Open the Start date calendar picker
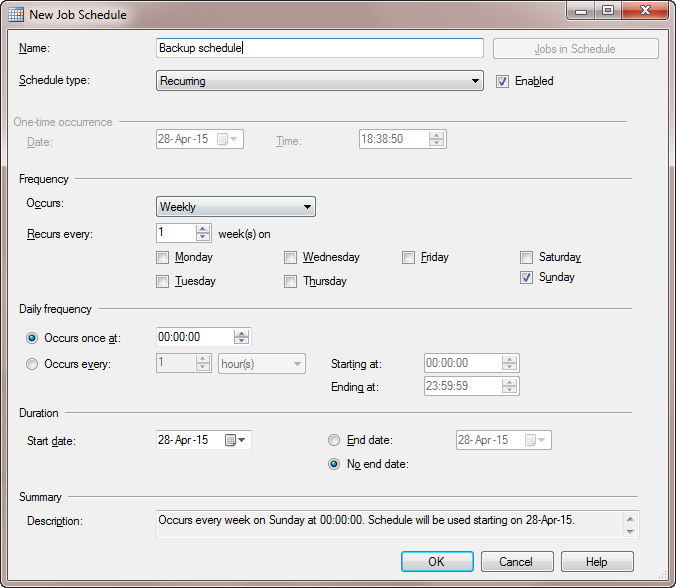The width and height of the screenshot is (676, 588). [x=235, y=440]
